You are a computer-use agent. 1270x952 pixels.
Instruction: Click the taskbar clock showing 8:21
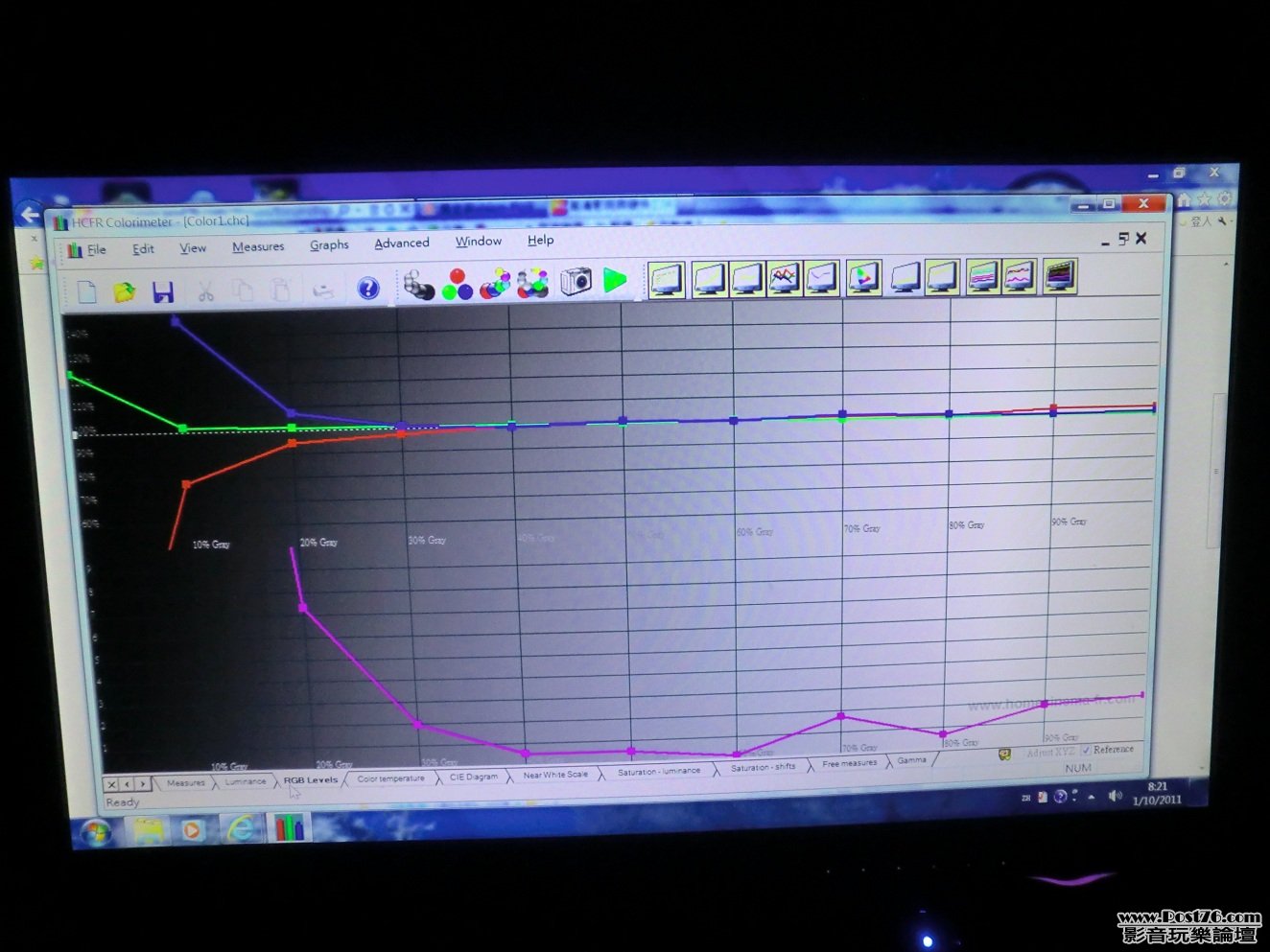(1157, 794)
